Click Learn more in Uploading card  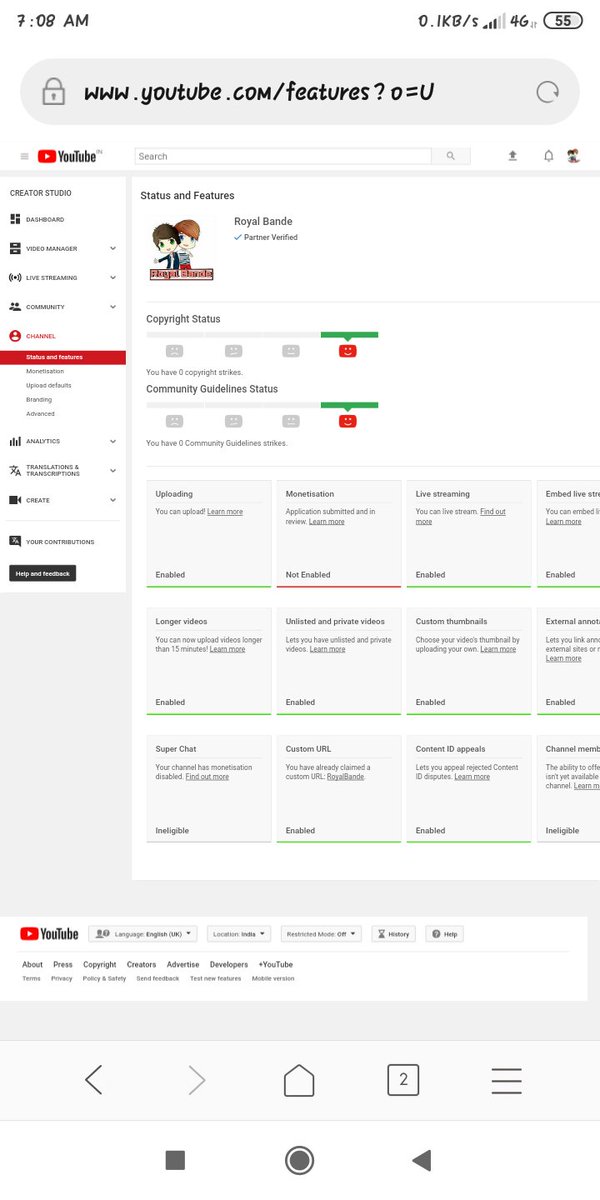tap(225, 512)
